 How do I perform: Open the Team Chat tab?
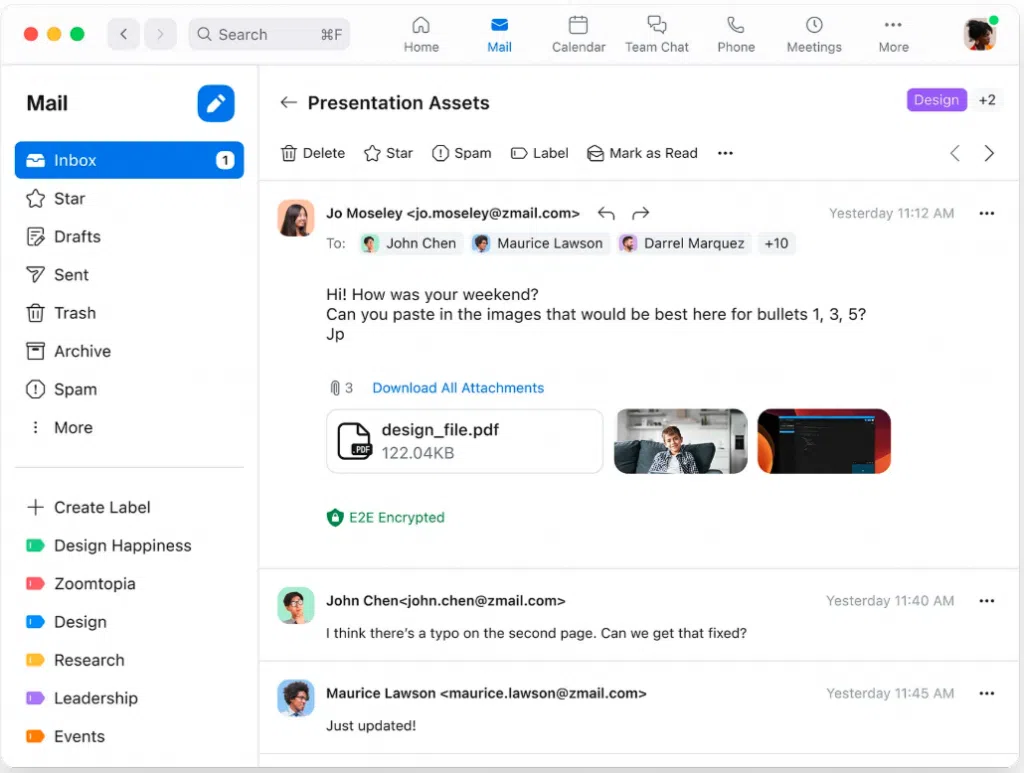[x=656, y=34]
